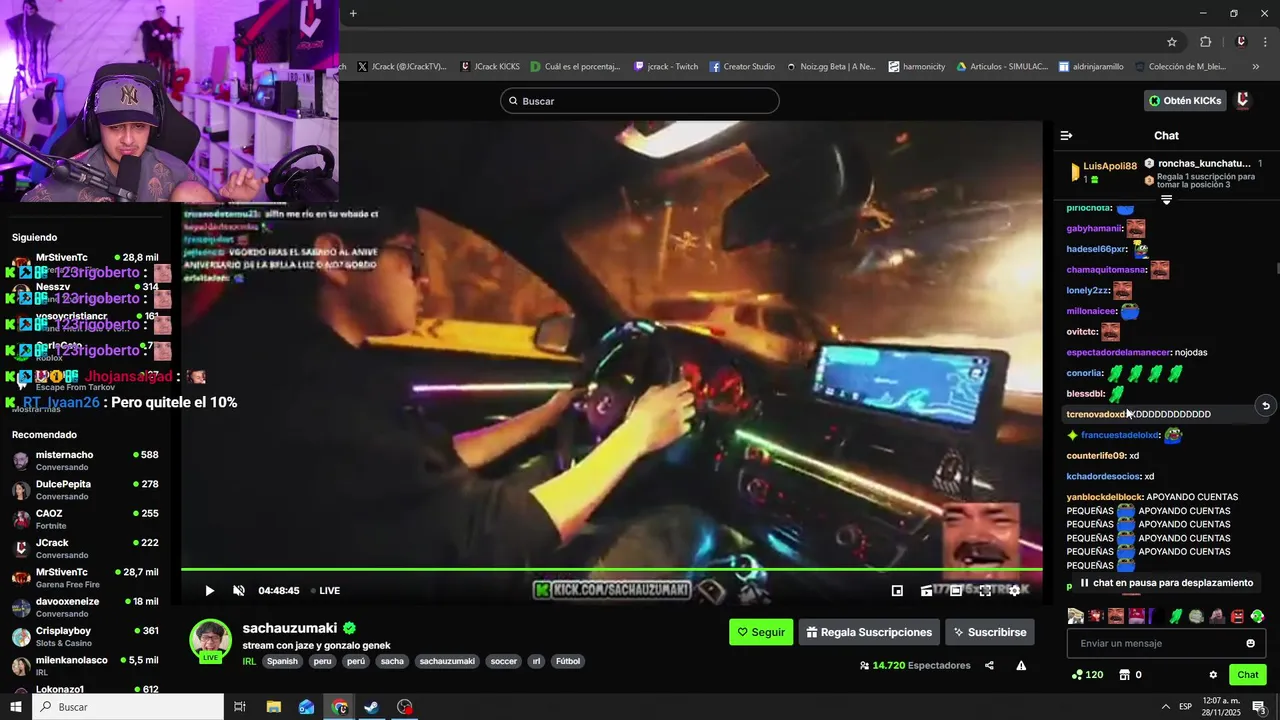This screenshot has width=1280, height=720.
Task: Open Chrome three-dot menu
Action: [1264, 42]
